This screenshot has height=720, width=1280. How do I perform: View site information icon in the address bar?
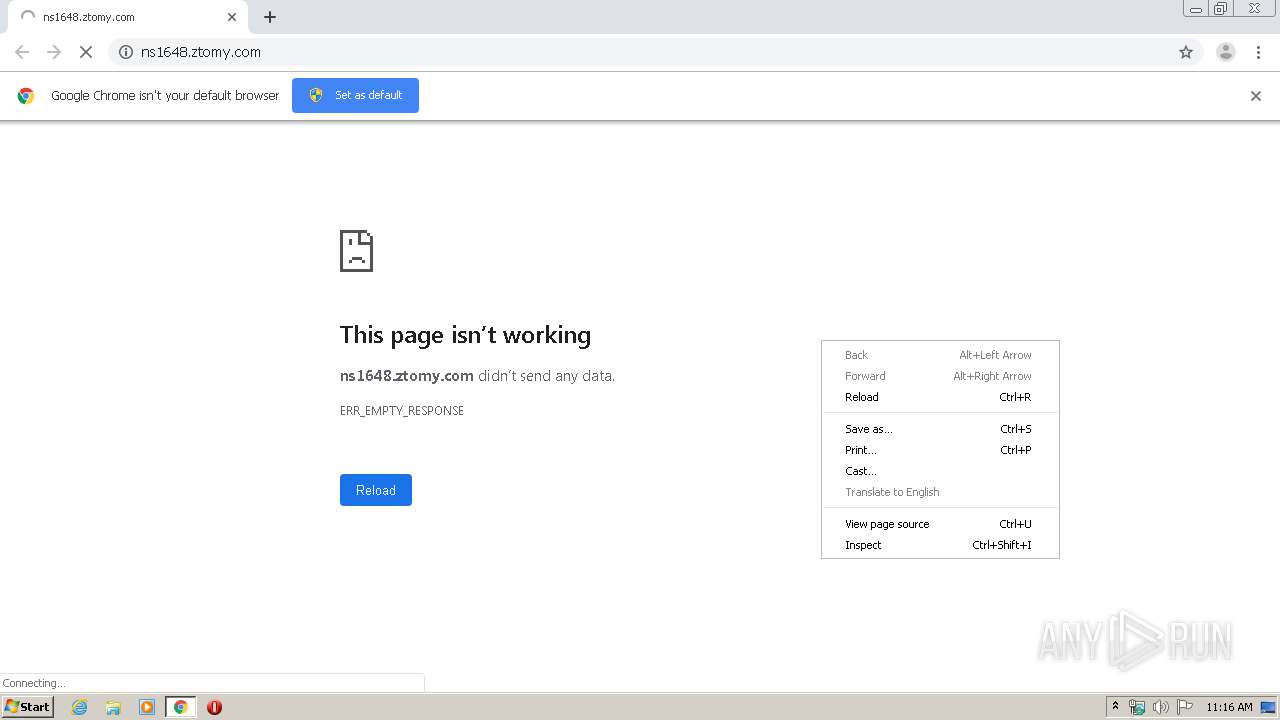[x=126, y=52]
